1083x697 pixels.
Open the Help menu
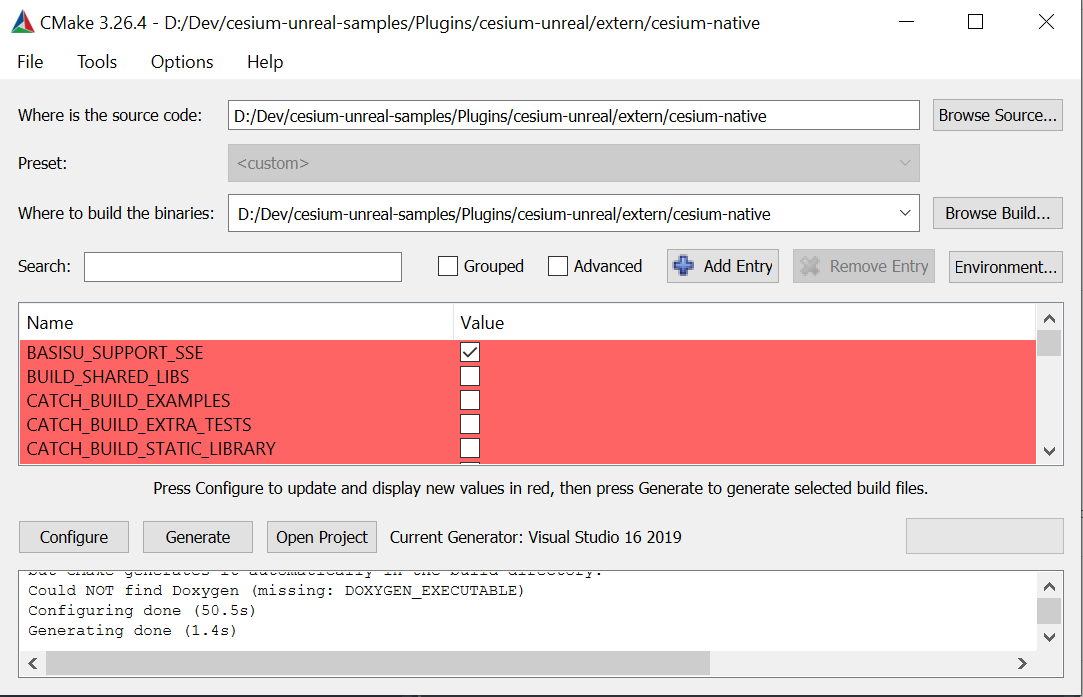point(264,62)
